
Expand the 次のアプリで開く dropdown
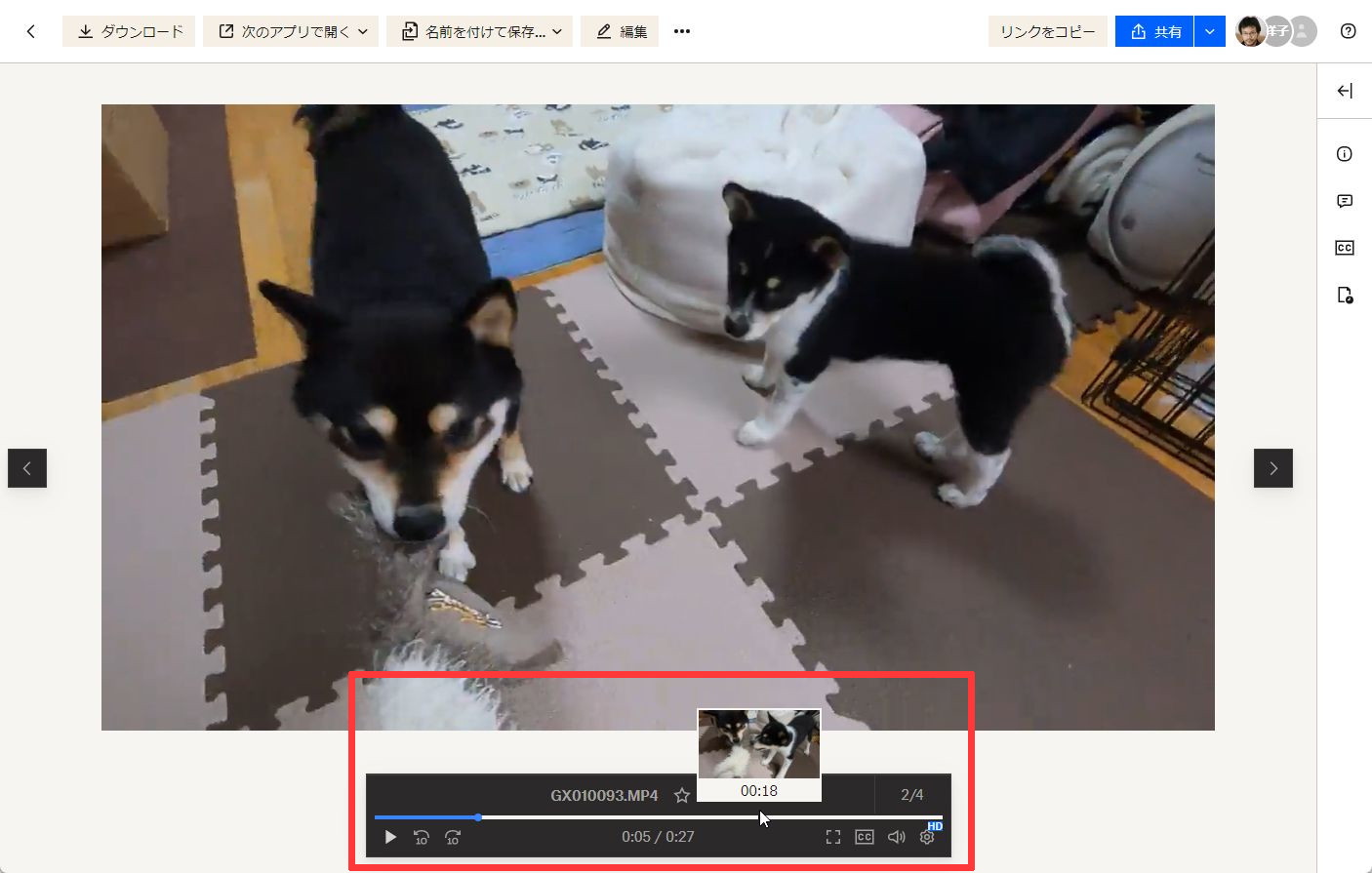[291, 31]
